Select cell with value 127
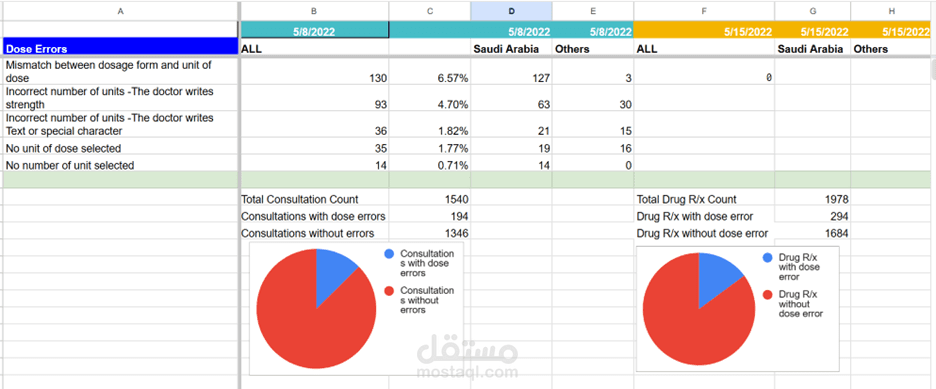This screenshot has width=936, height=389. 511,72
